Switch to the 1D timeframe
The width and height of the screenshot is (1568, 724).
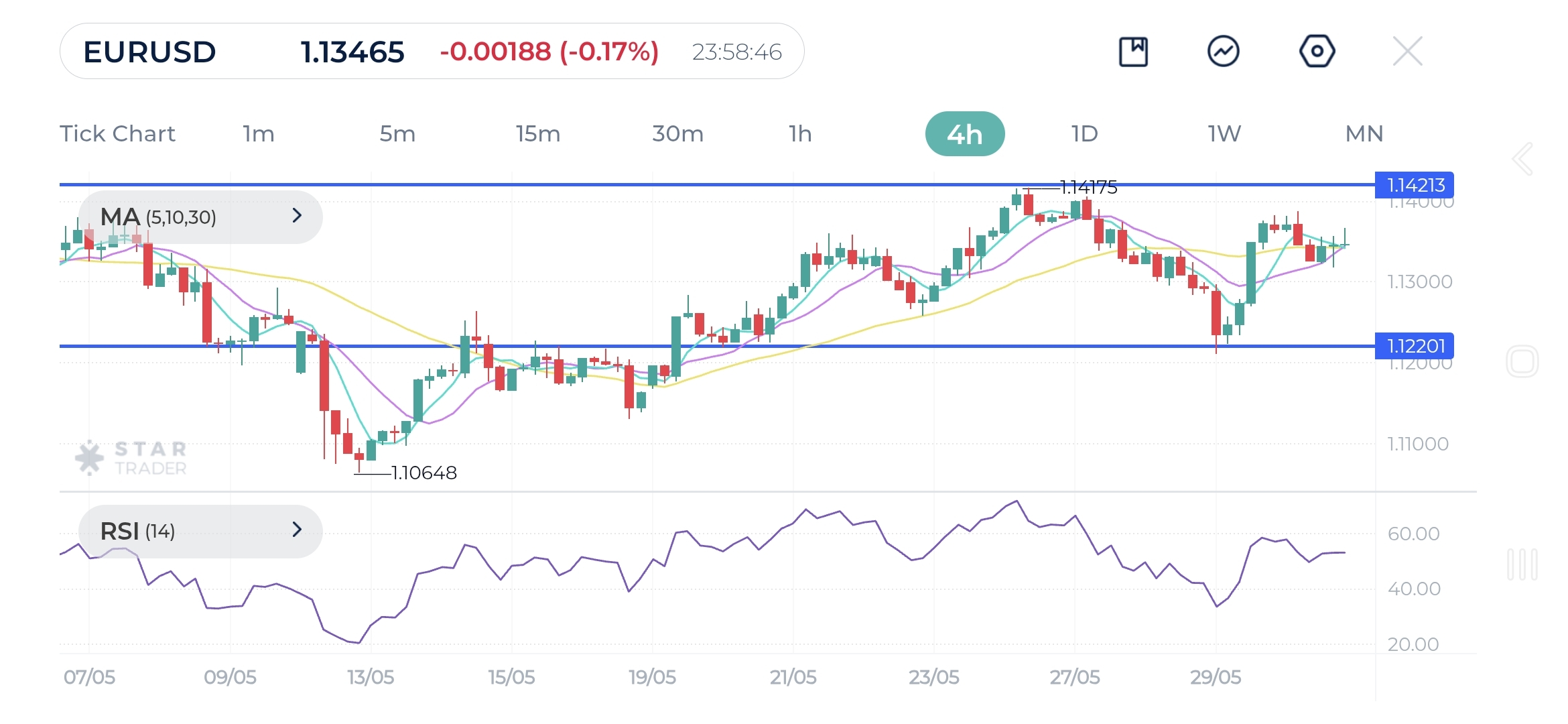pyautogui.click(x=1084, y=134)
